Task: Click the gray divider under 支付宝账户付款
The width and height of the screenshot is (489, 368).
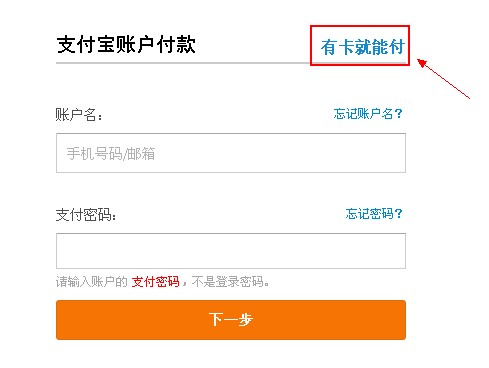Action: pos(183,62)
